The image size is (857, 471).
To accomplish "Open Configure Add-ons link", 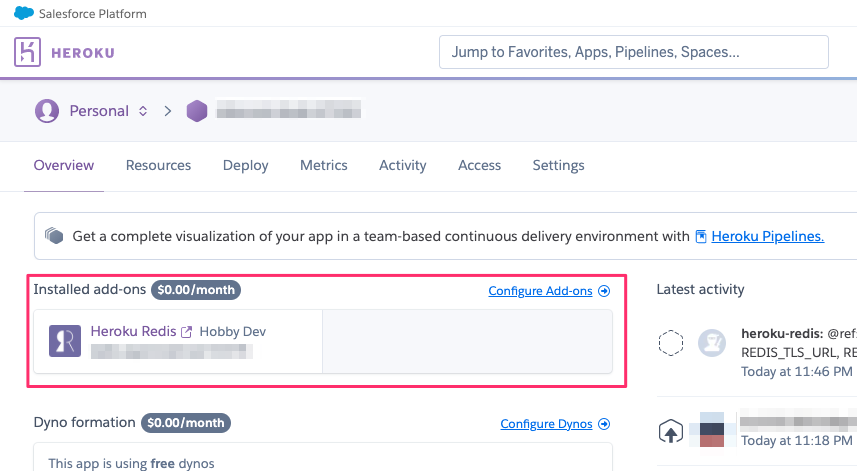I will click(x=540, y=291).
